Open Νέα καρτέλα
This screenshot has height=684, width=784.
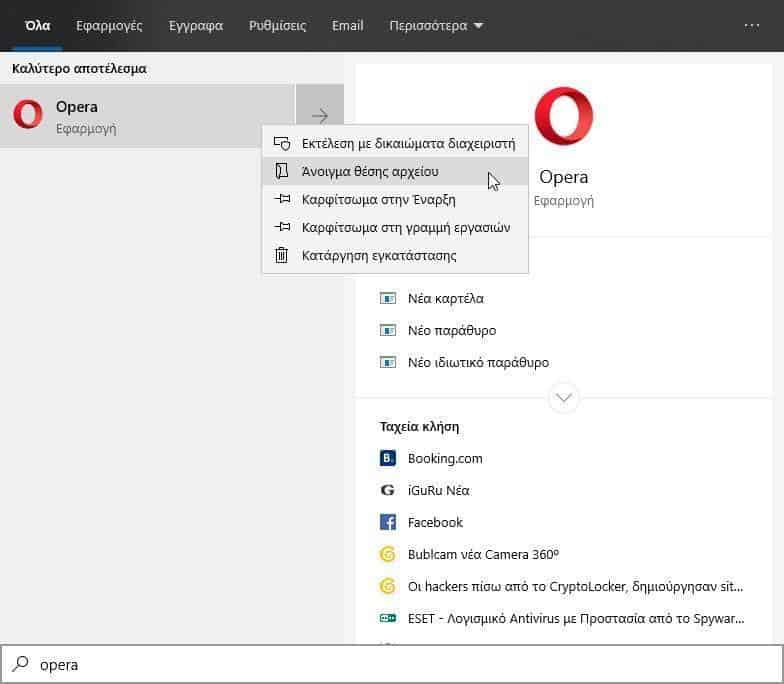(446, 298)
